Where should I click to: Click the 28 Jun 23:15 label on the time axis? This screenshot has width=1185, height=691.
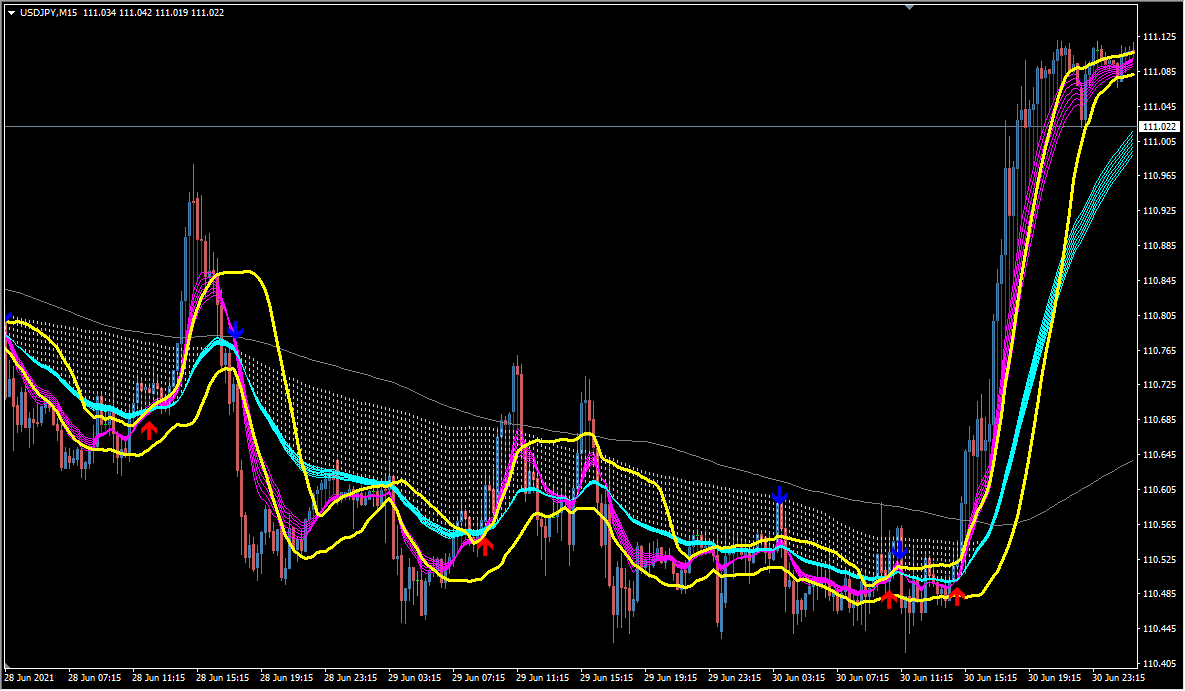351,678
